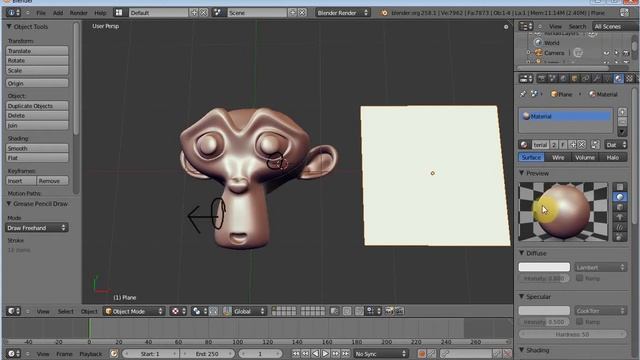Select the large sphere preview type
Viewport: 640px width, 360px height.
620,237
